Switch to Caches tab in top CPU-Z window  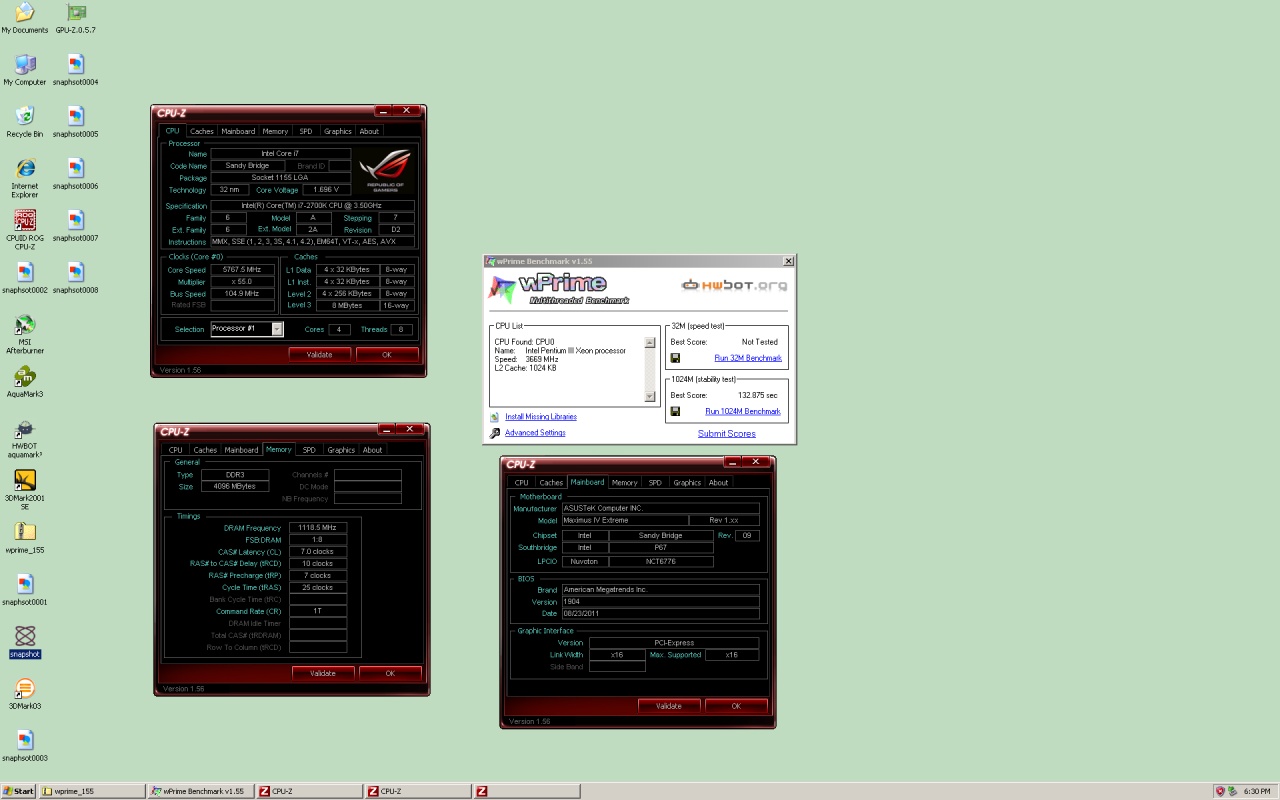pos(202,131)
